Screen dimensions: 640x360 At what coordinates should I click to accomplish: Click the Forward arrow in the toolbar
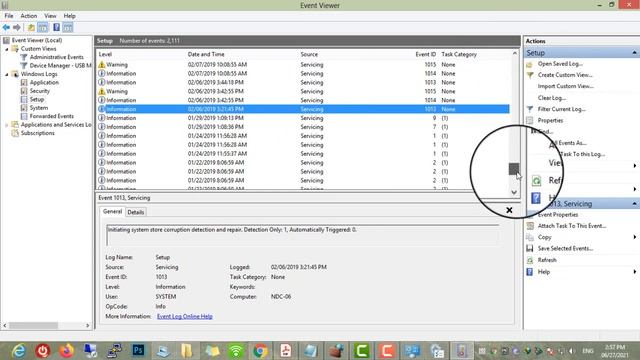(17, 27)
